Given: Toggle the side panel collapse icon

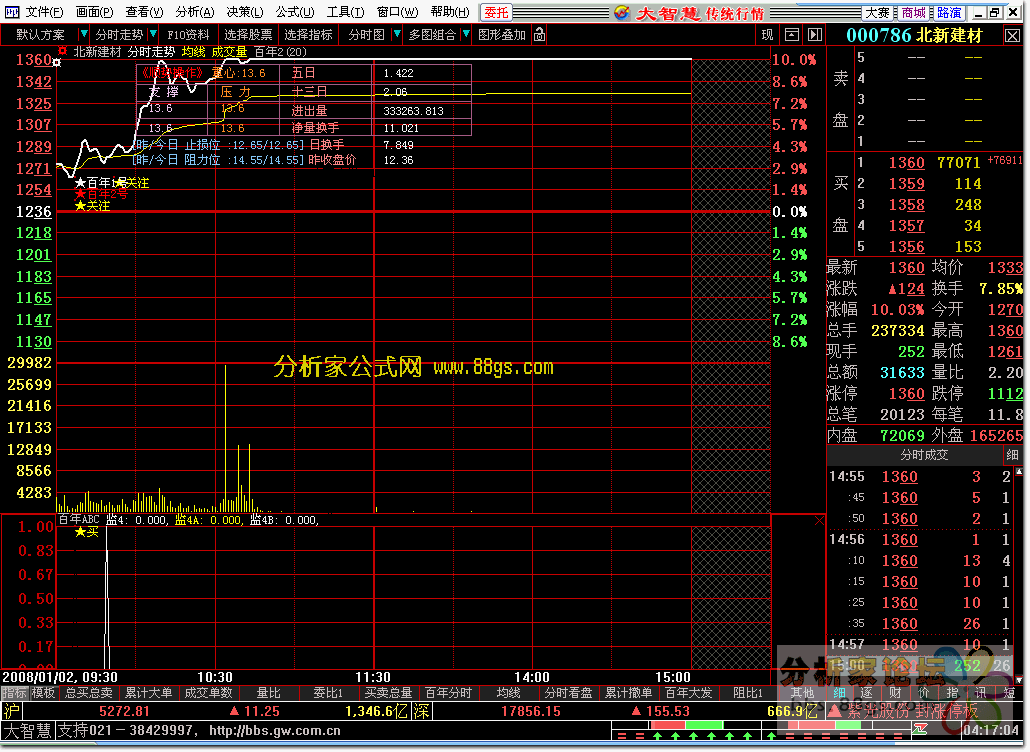Looking at the screenshot, I should (x=815, y=35).
